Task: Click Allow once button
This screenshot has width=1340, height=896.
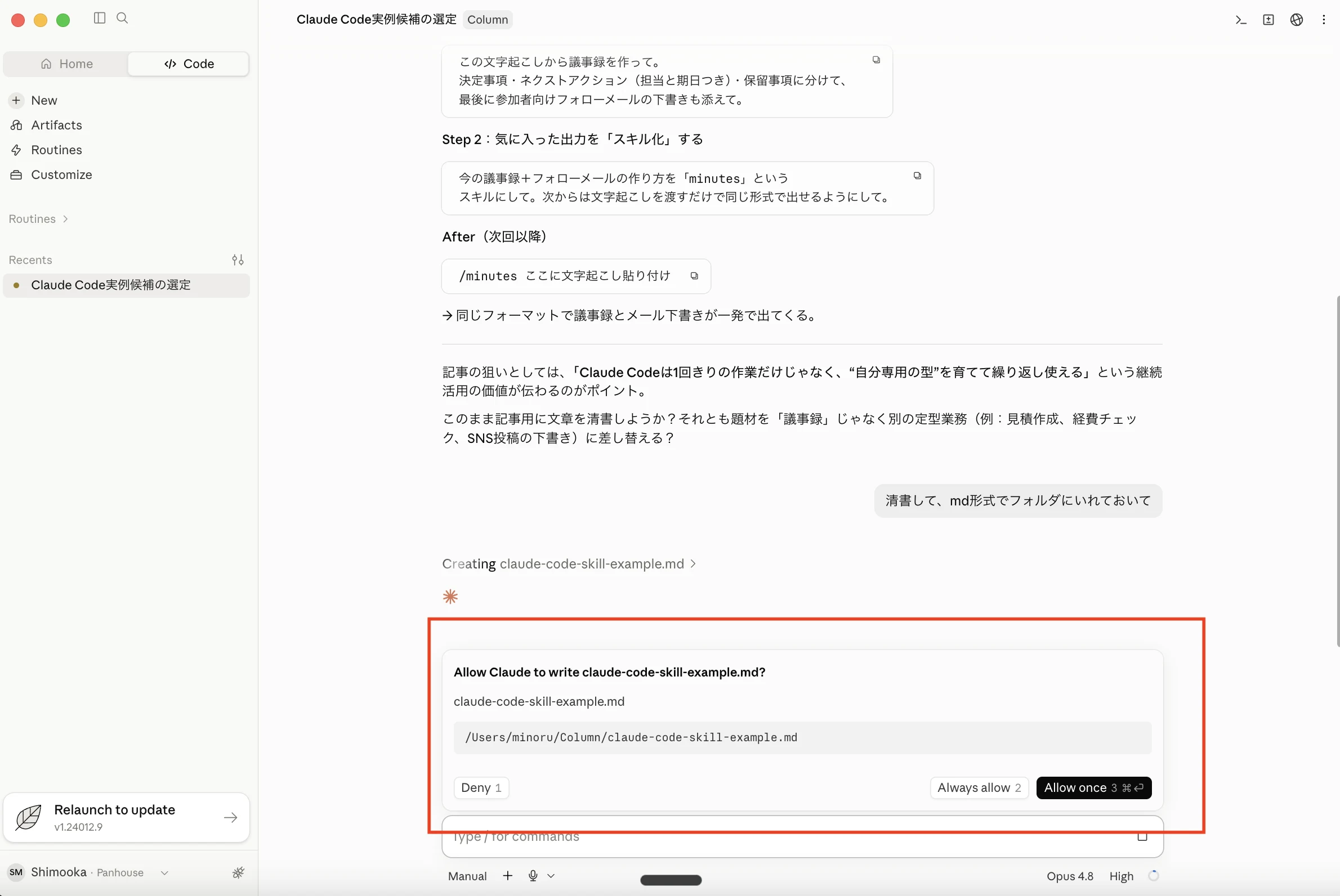Action: pyautogui.click(x=1093, y=788)
